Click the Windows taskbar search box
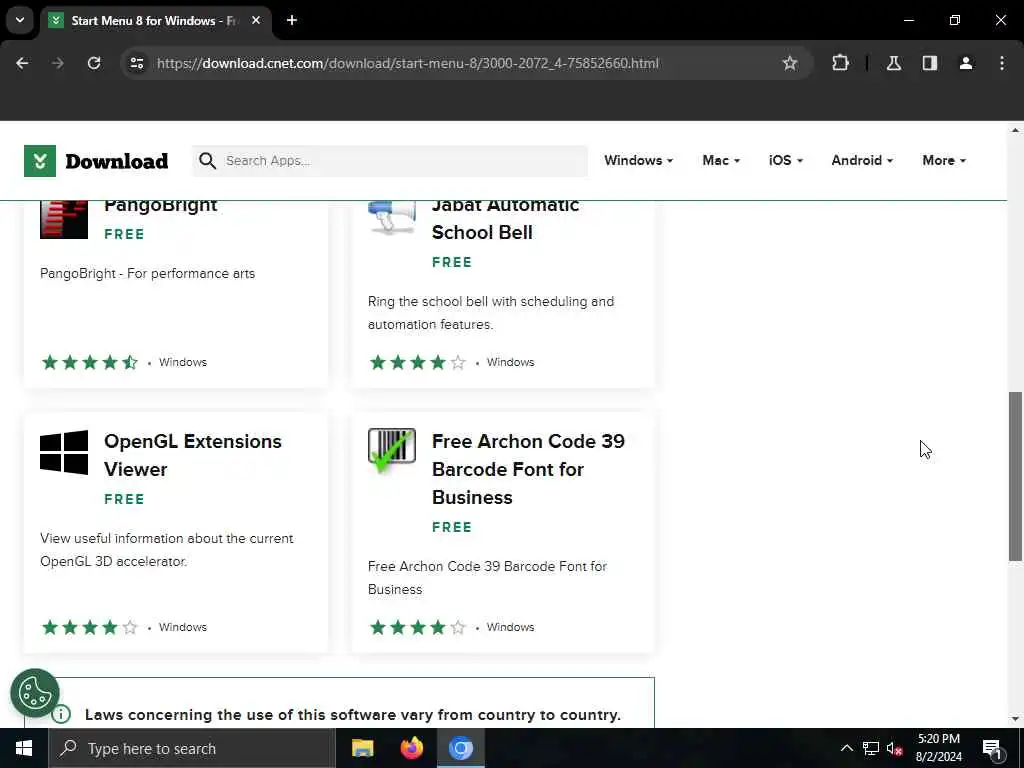 (x=192, y=748)
